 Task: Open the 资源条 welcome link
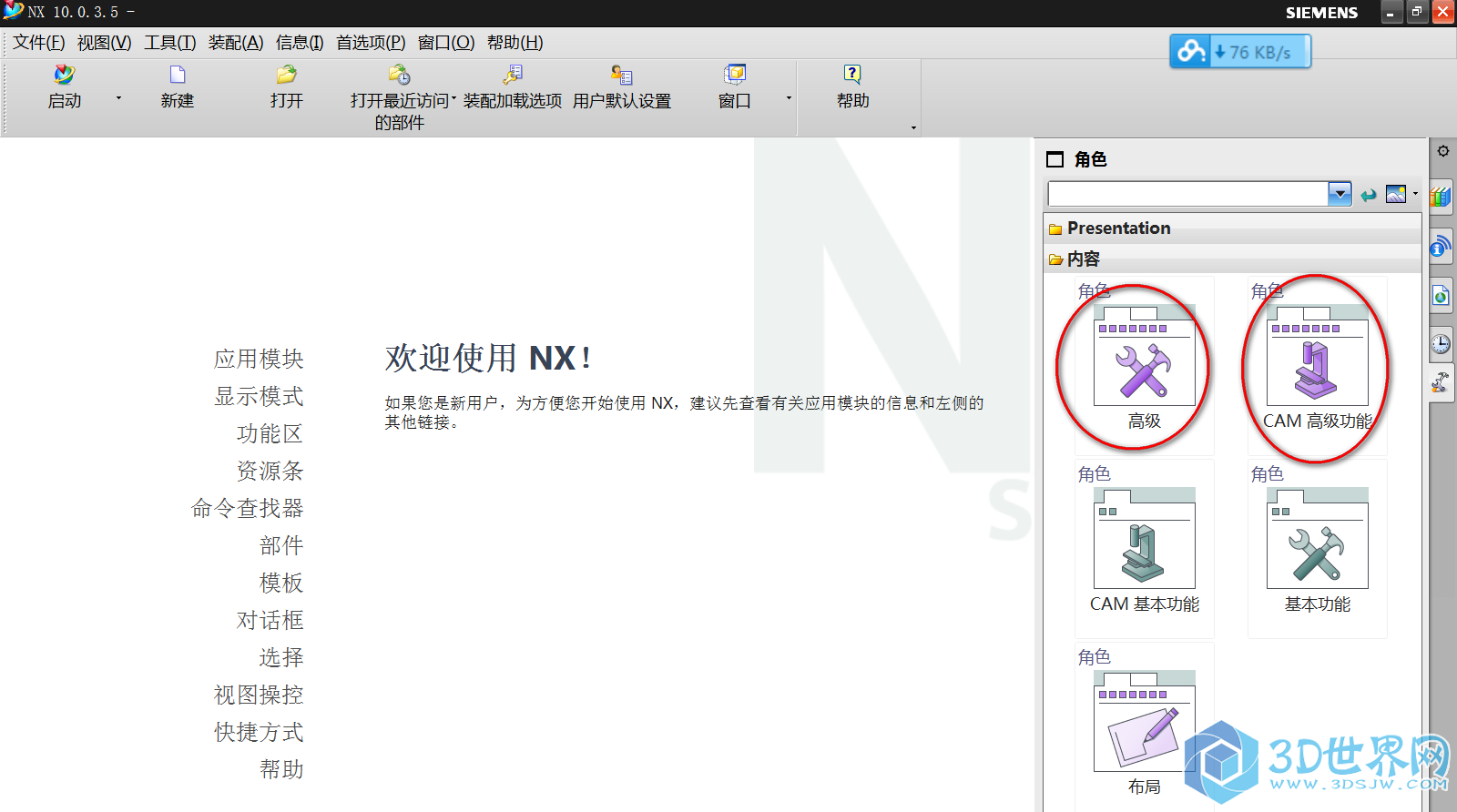click(270, 471)
